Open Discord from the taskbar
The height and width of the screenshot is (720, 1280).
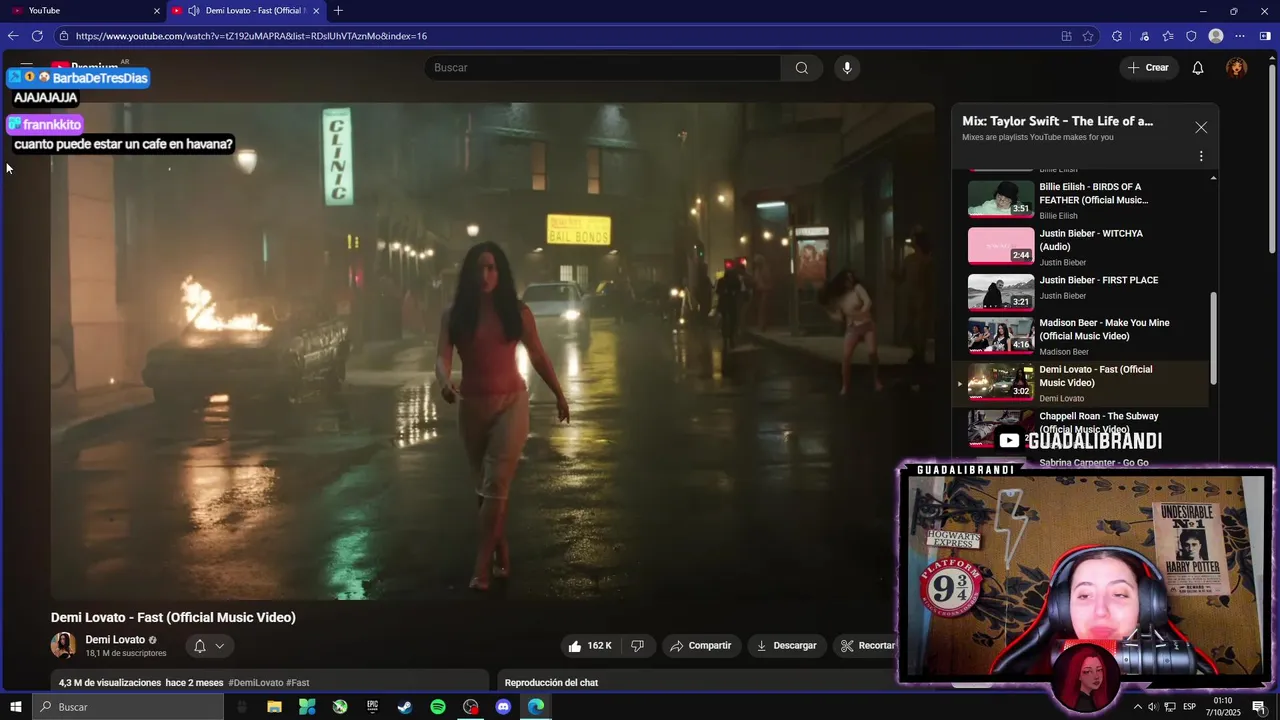[503, 707]
